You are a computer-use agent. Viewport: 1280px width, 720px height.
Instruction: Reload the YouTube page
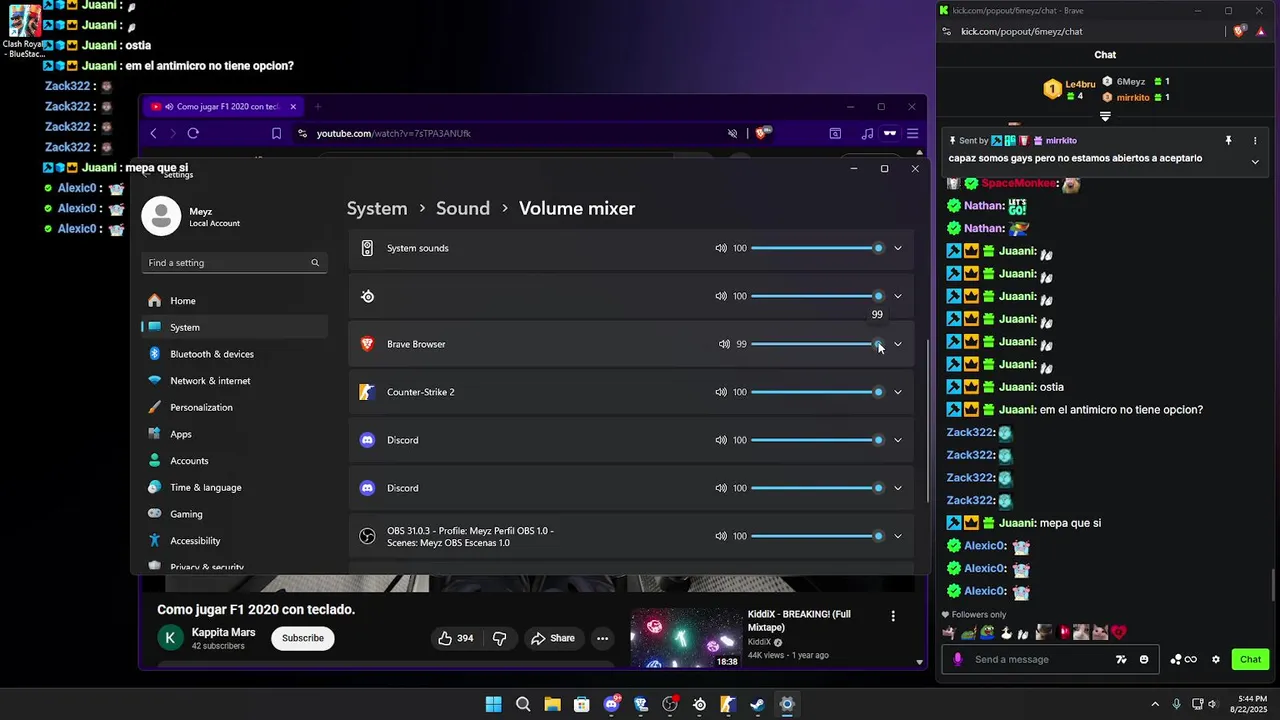[193, 133]
